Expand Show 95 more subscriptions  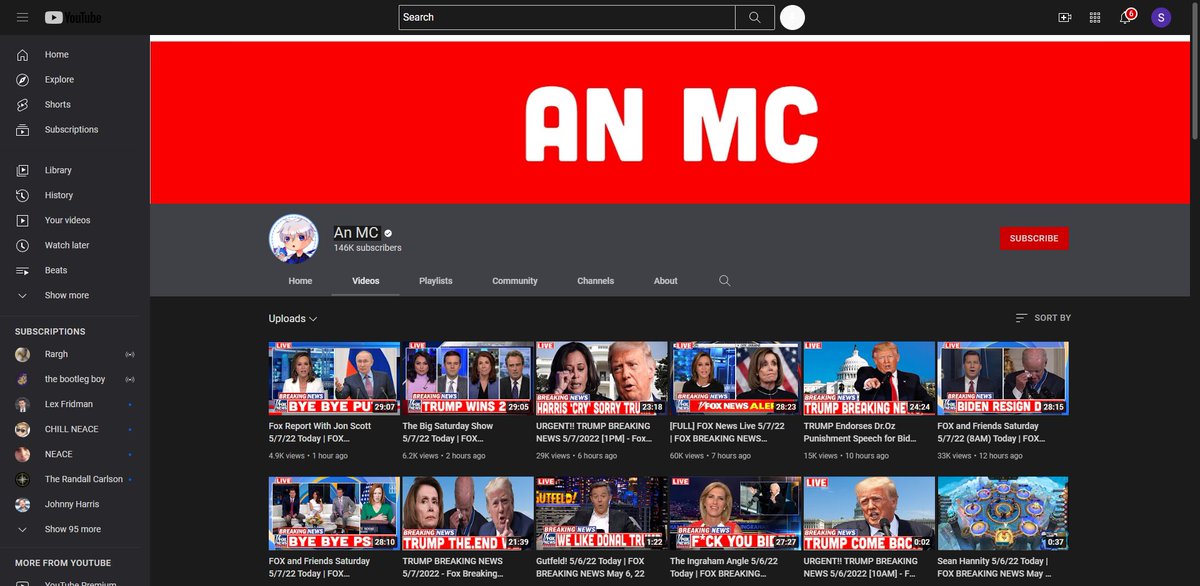click(x=75, y=529)
